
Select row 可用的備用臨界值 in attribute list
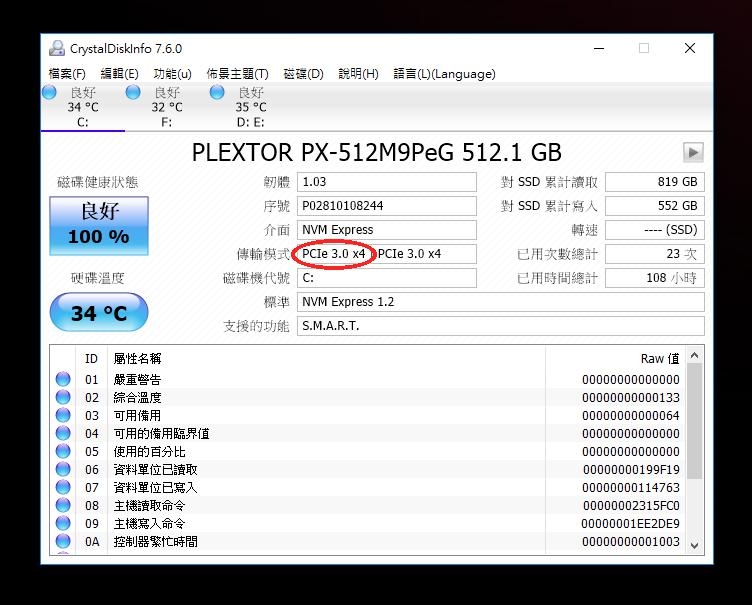(368, 433)
